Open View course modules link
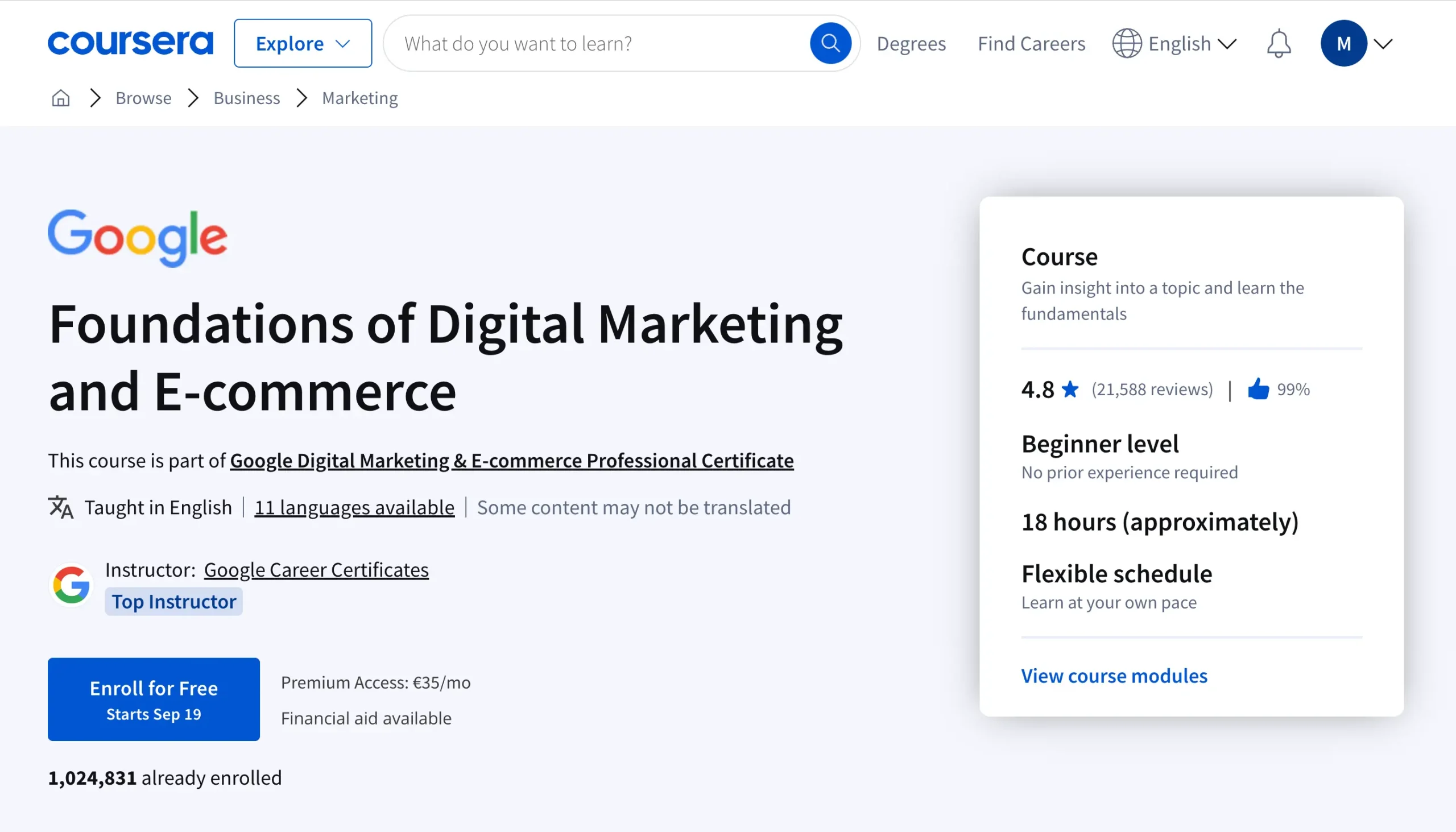 (x=1114, y=676)
